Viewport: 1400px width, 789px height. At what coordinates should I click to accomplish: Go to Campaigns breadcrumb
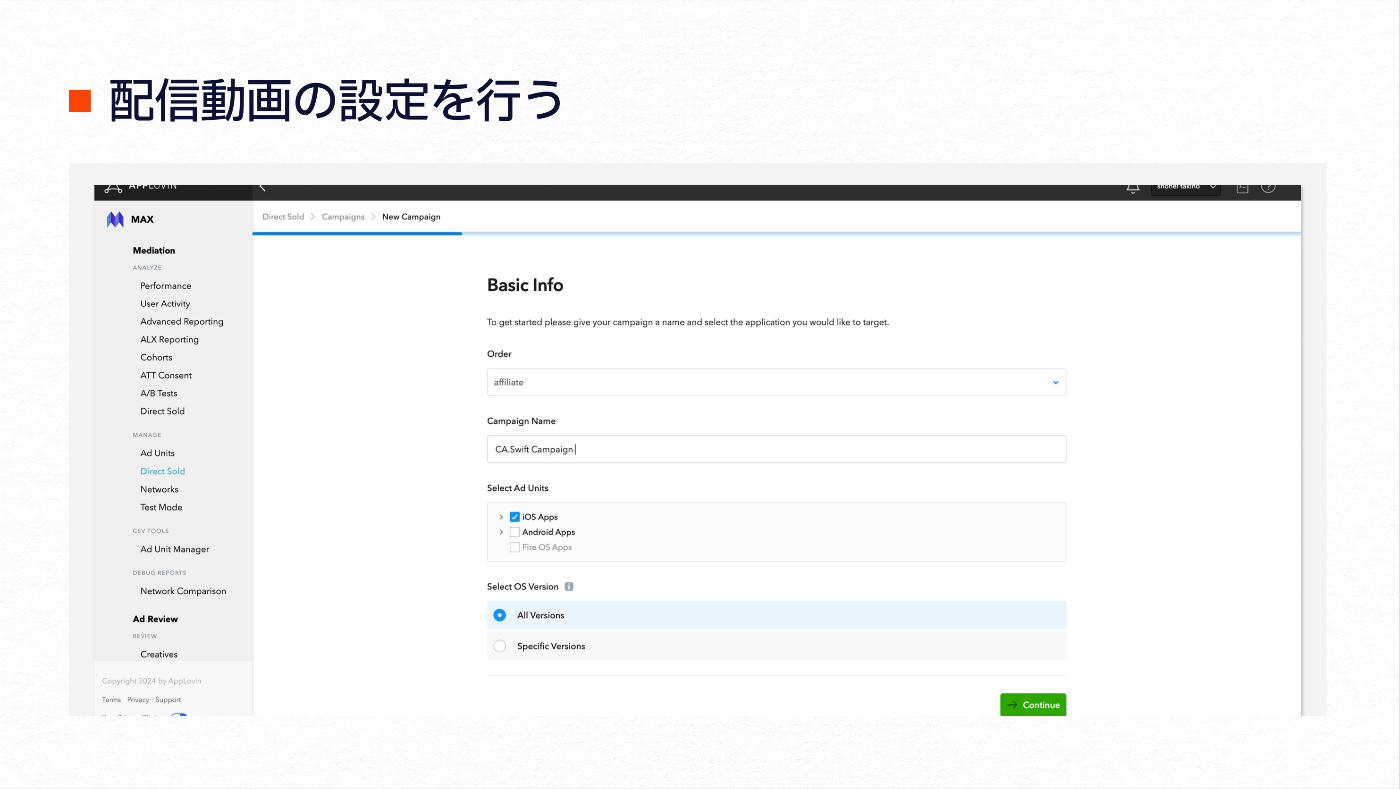tap(343, 217)
